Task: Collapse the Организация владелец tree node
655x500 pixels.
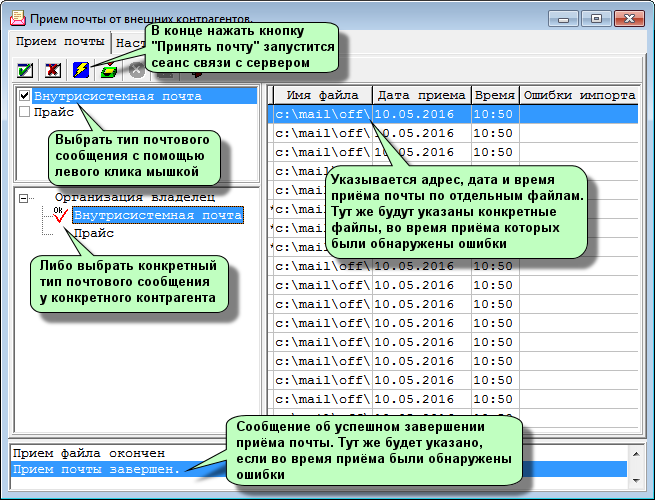Action: (x=24, y=198)
